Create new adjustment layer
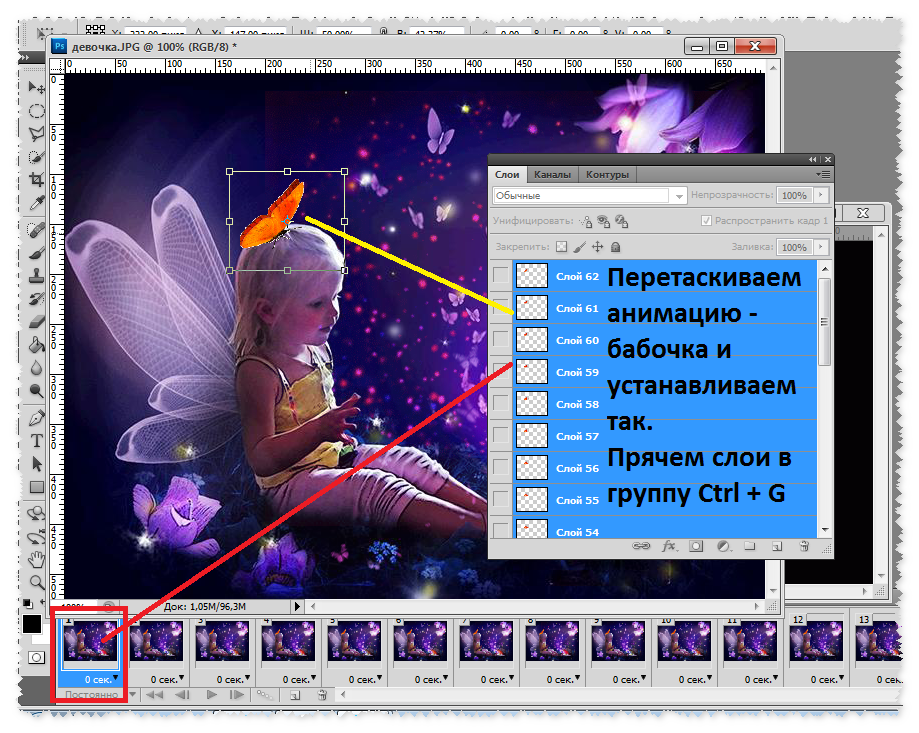919x733 pixels. [724, 546]
